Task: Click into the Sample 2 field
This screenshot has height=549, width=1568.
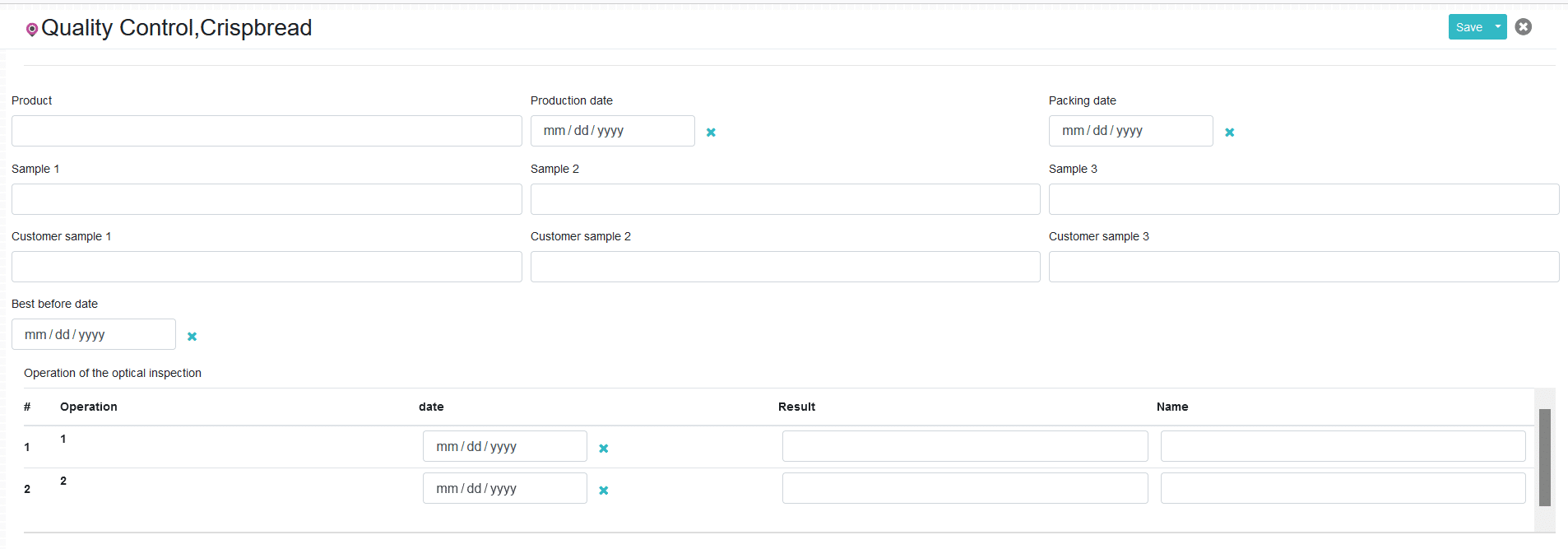Action: (x=785, y=199)
